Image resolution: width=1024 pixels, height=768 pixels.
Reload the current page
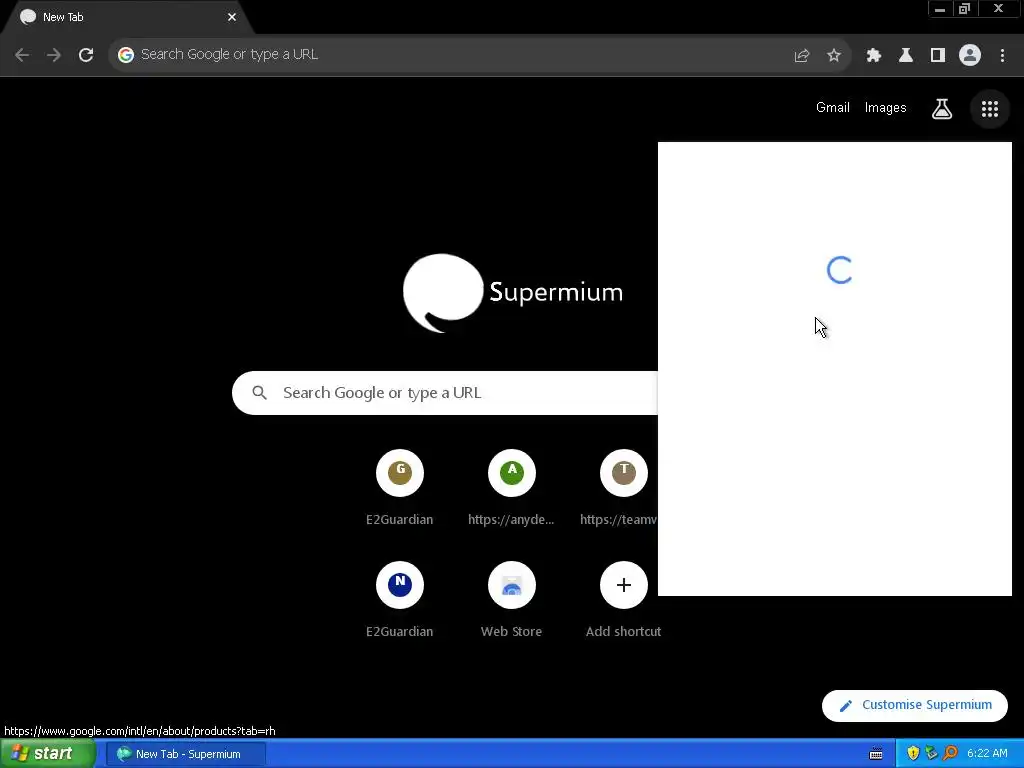[x=86, y=55]
